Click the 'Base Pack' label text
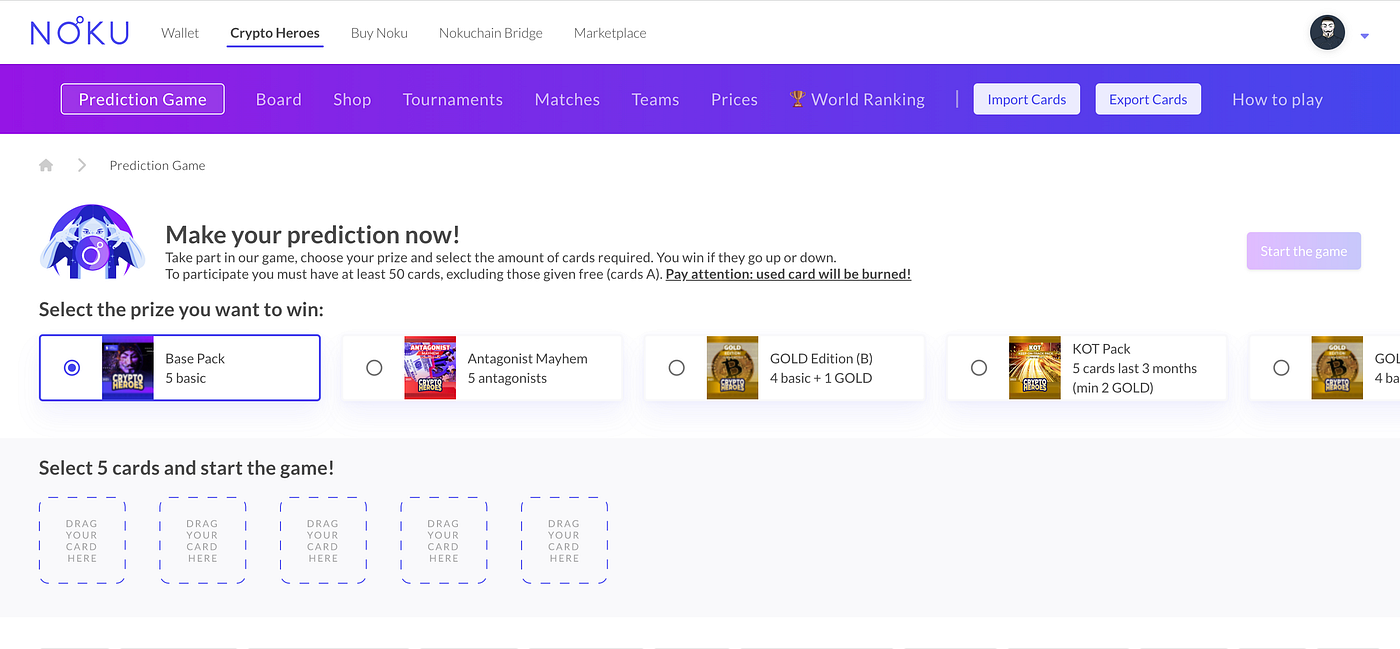The width and height of the screenshot is (1400, 649). click(195, 358)
